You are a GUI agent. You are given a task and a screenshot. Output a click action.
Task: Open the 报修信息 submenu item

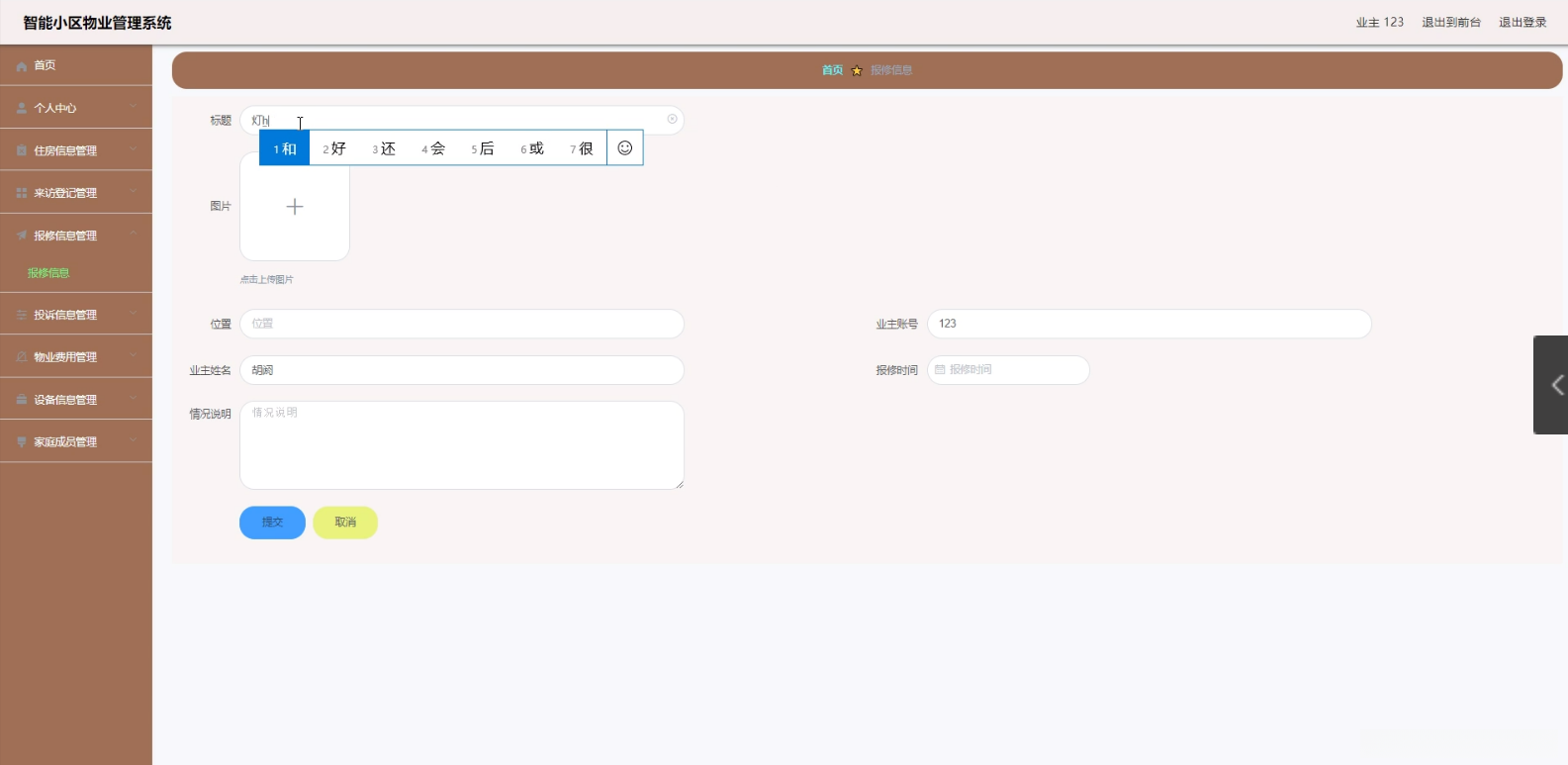[x=48, y=273]
